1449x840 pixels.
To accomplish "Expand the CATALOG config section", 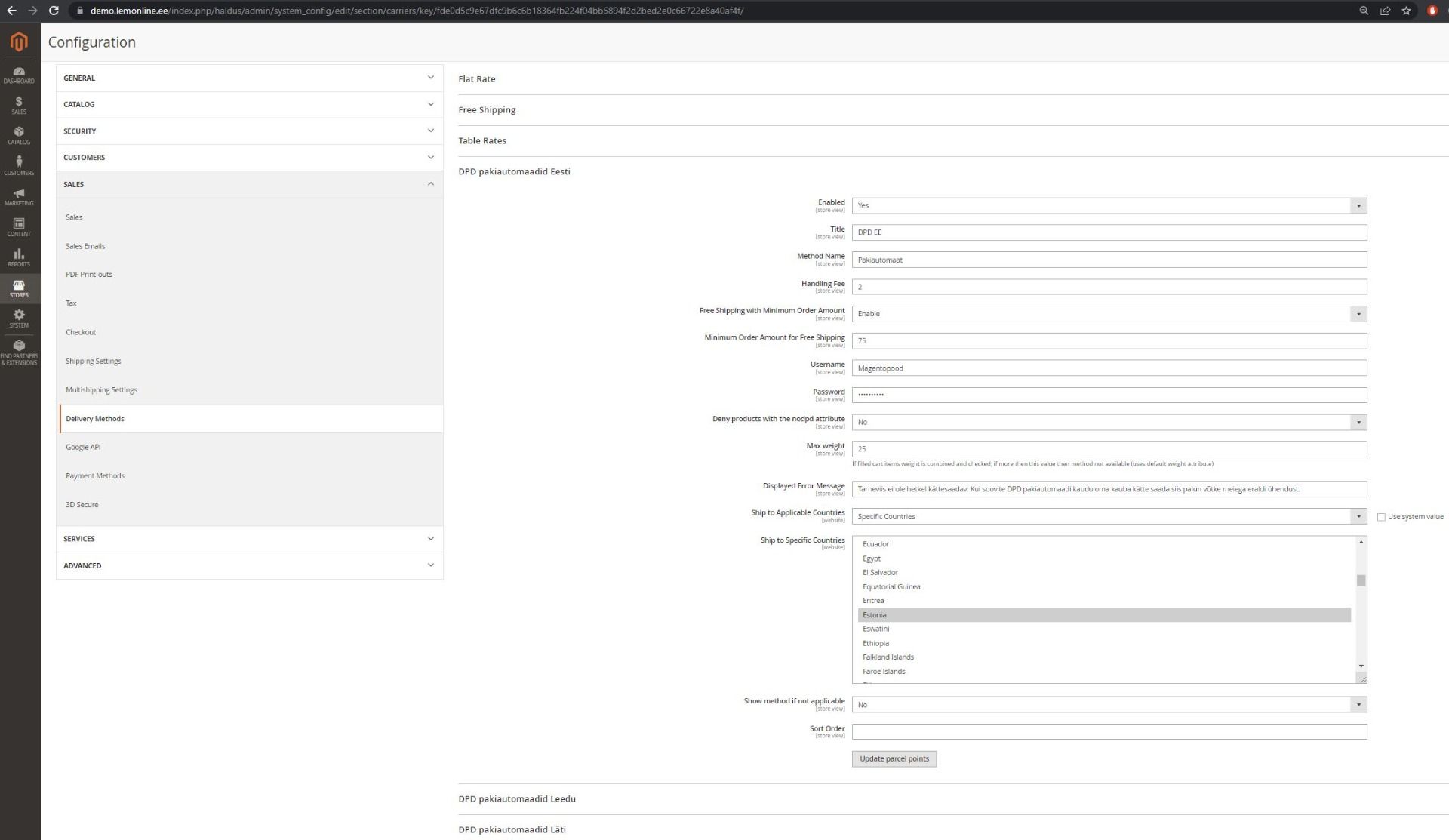I will tap(249, 104).
